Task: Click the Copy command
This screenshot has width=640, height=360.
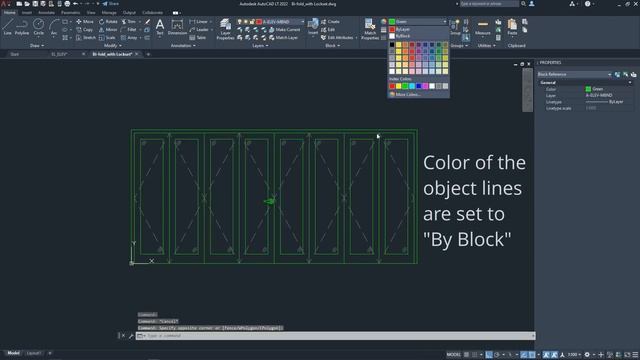Action: (84, 30)
